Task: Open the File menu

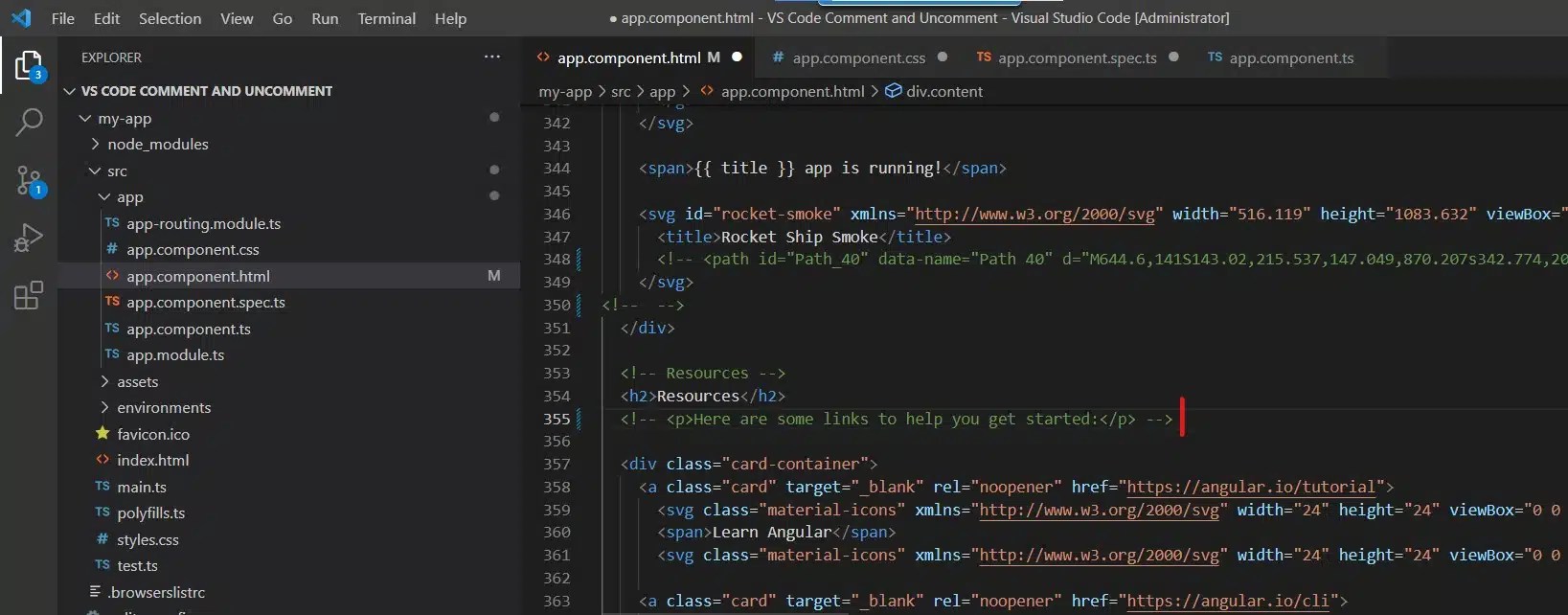Action: tap(63, 18)
